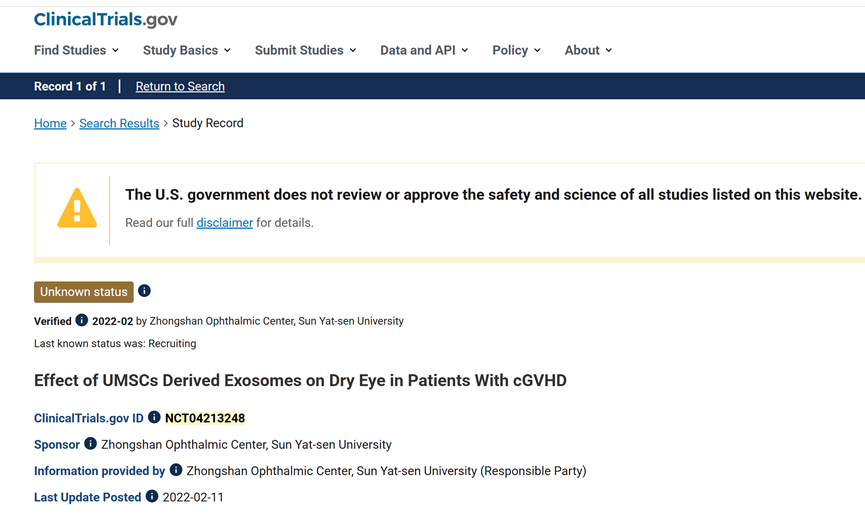Expand the Find Studies dropdown menu
The height and width of the screenshot is (519, 865).
tap(76, 50)
